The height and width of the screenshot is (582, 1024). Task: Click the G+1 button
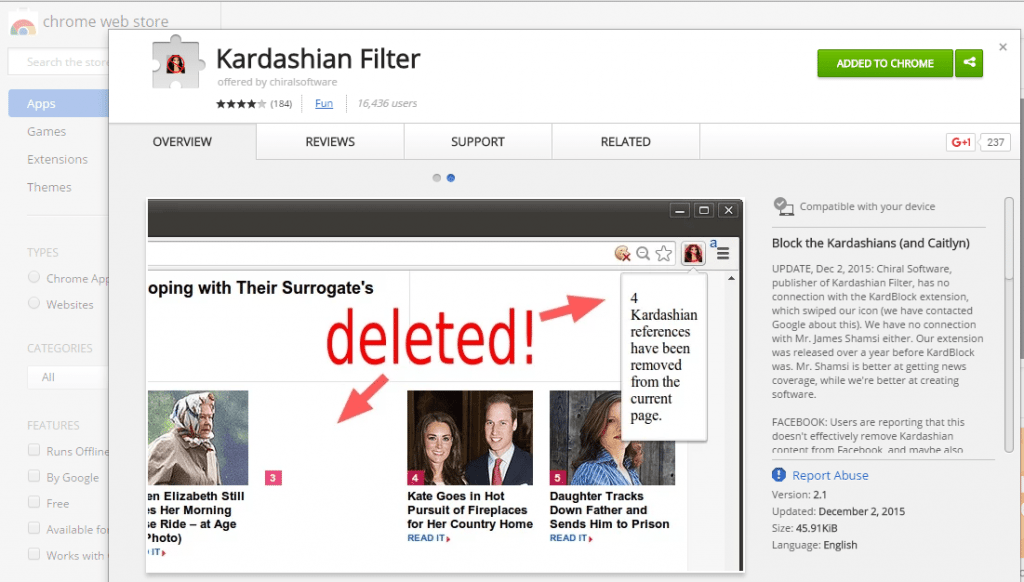click(x=961, y=142)
